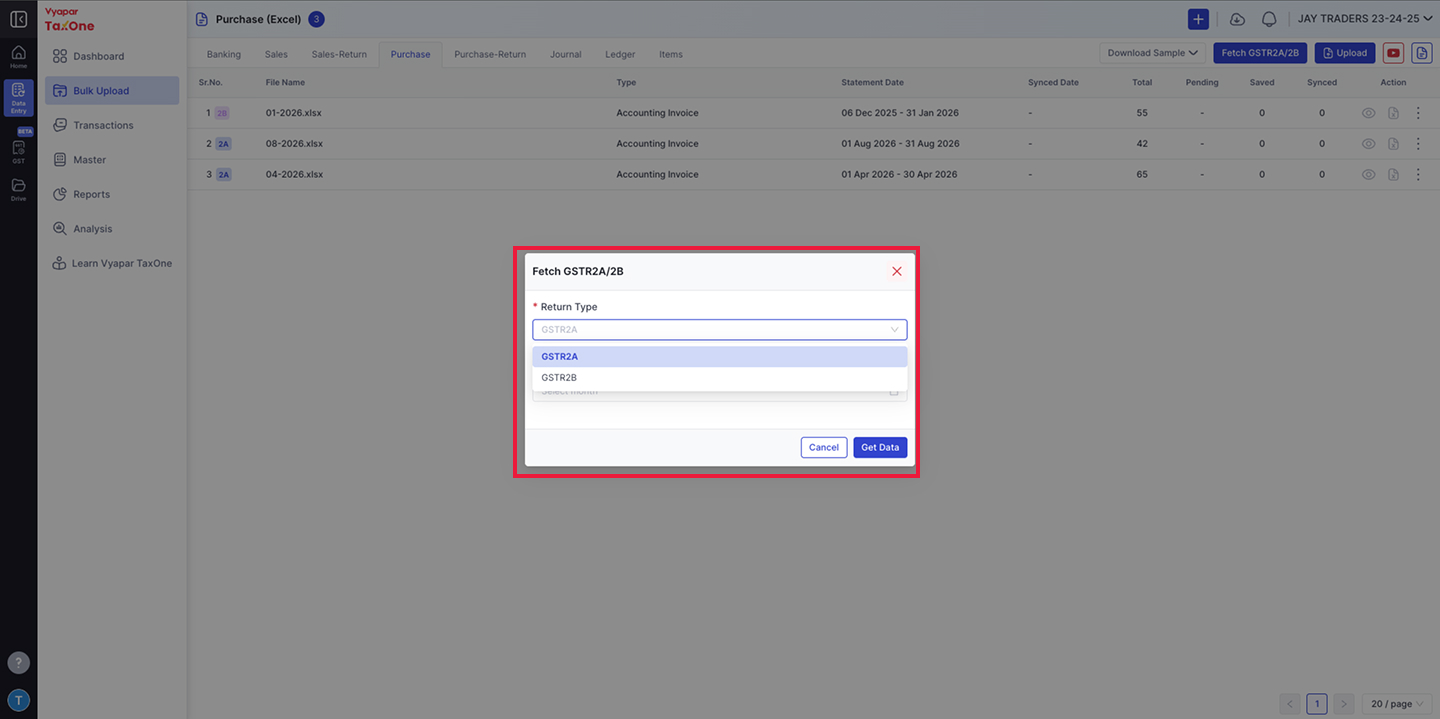Screen dimensions: 1440x719
Task: Switch to the Banking tab
Action: pyautogui.click(x=224, y=54)
